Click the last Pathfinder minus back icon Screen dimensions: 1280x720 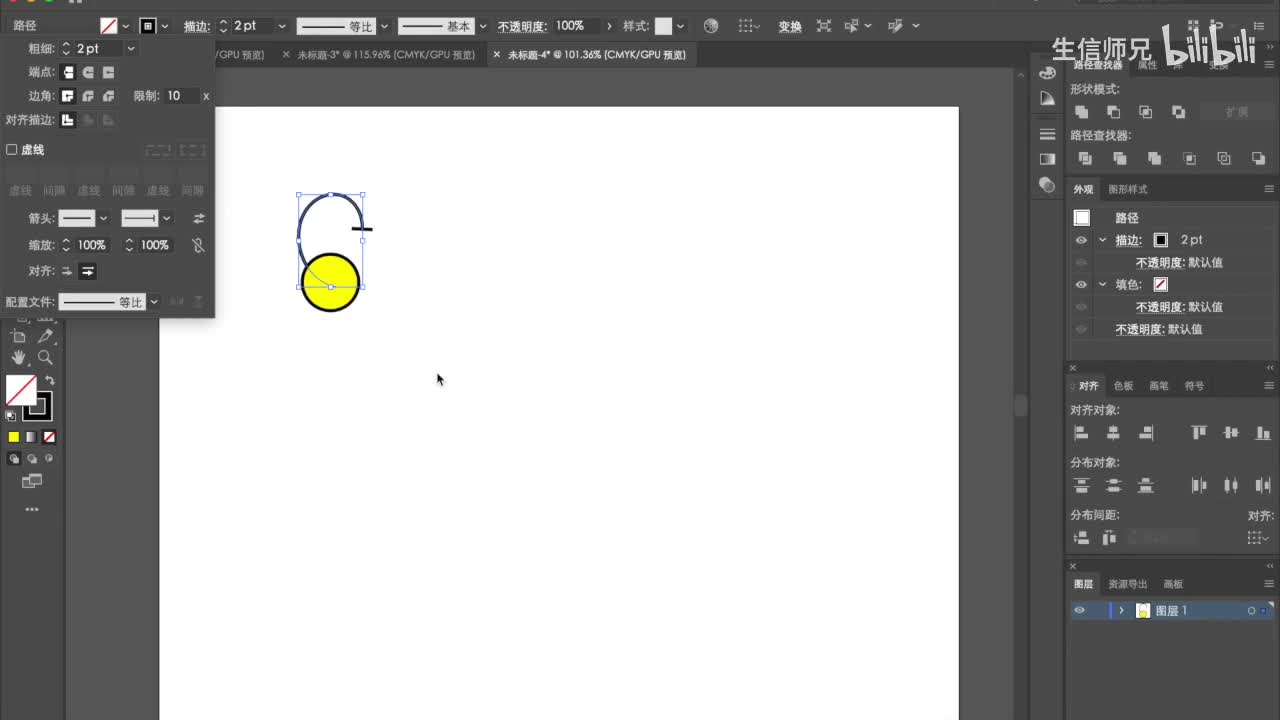[x=1258, y=158]
